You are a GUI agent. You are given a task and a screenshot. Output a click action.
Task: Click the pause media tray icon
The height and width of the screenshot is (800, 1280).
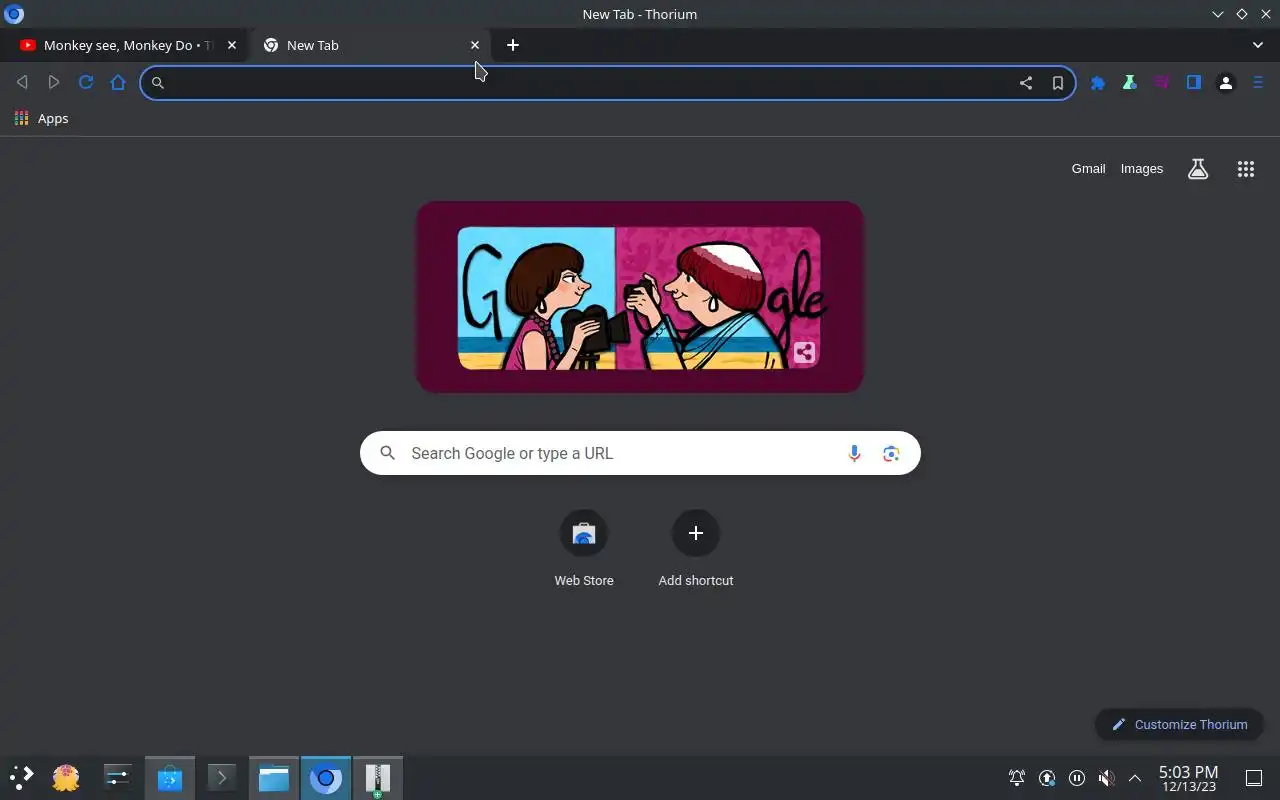pyautogui.click(x=1077, y=778)
